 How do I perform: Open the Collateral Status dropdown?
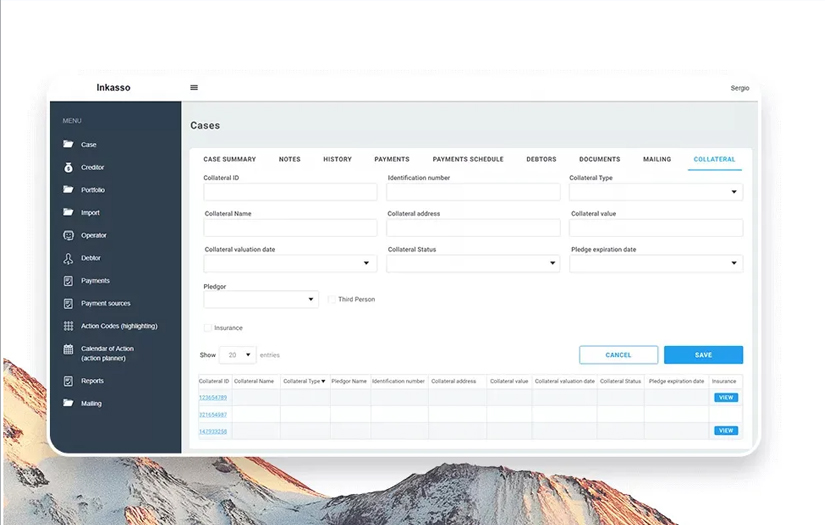(473, 264)
